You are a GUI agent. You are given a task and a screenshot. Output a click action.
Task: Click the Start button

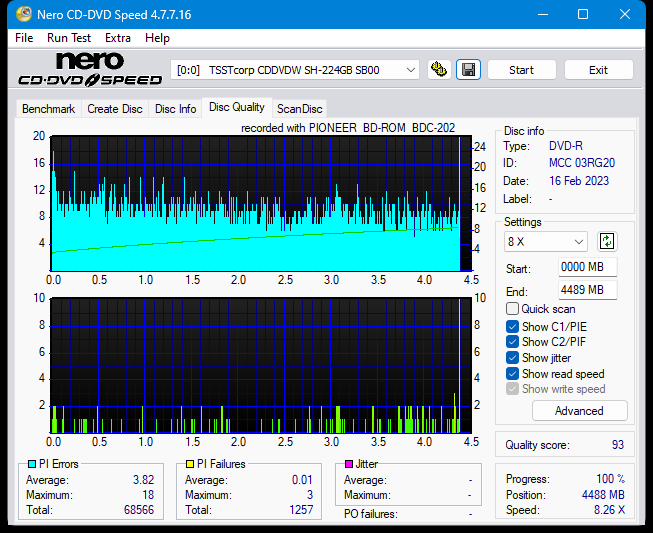tap(521, 70)
